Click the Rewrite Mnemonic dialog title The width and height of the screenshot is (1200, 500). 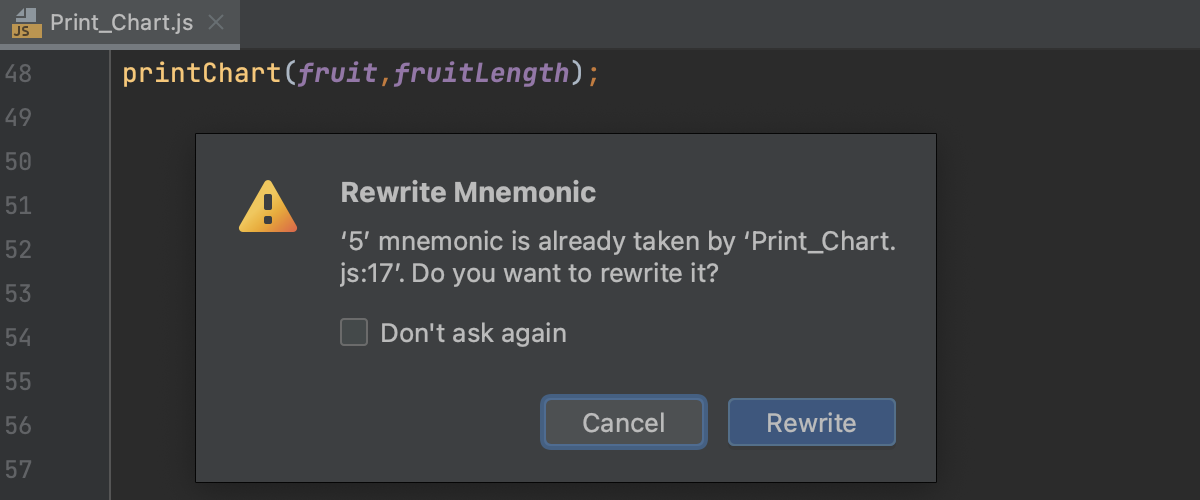tap(468, 192)
